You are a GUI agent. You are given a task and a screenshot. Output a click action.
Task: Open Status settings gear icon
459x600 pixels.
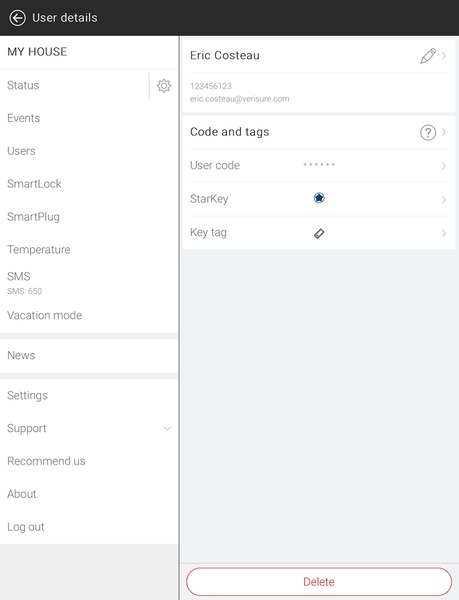click(x=164, y=86)
